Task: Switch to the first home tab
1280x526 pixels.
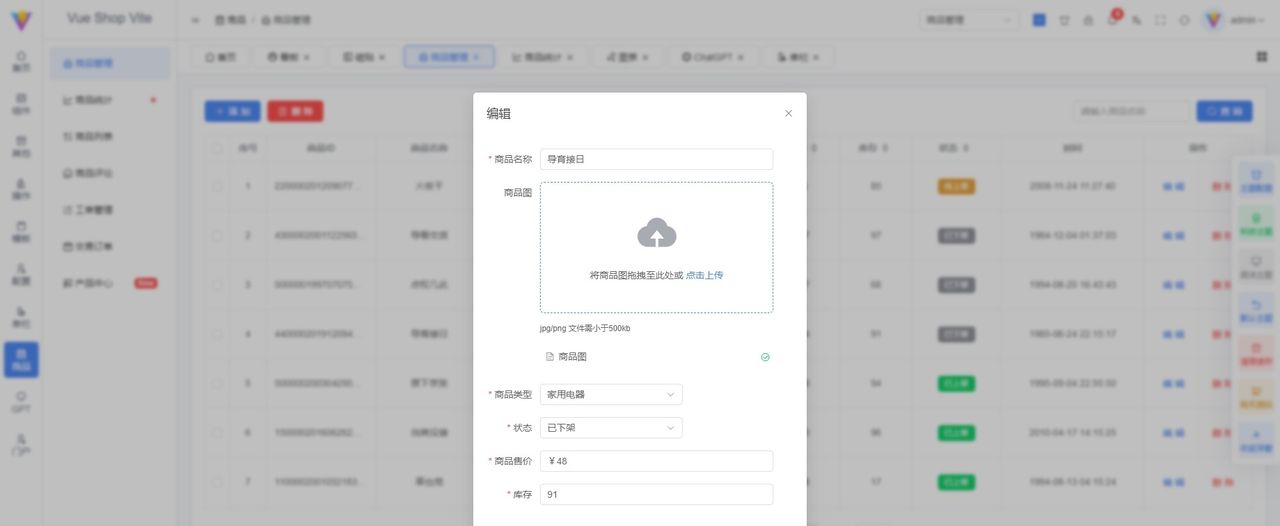Action: tap(222, 57)
